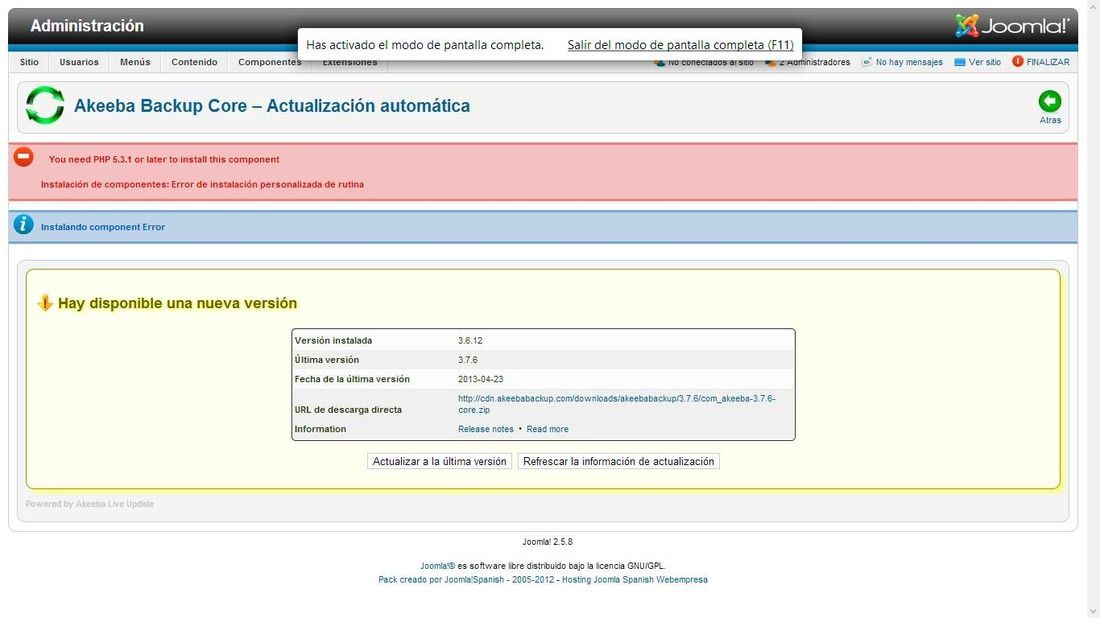Click Hosting Joomla Spanish Webempresa link

(x=635, y=580)
